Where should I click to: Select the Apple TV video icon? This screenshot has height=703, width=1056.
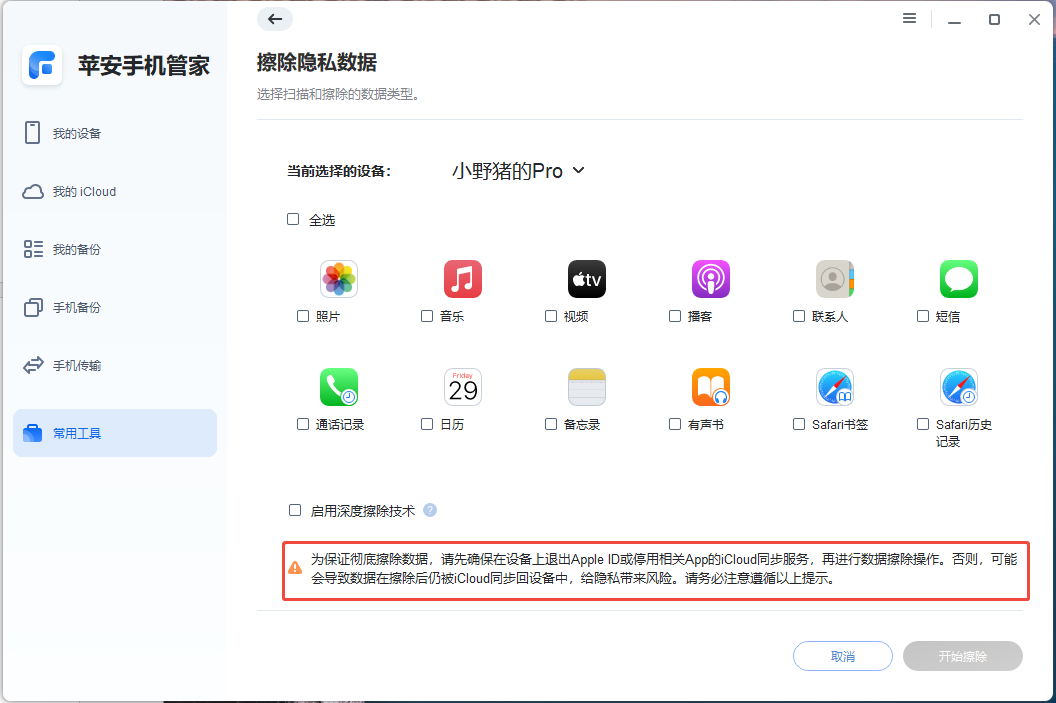(x=586, y=279)
